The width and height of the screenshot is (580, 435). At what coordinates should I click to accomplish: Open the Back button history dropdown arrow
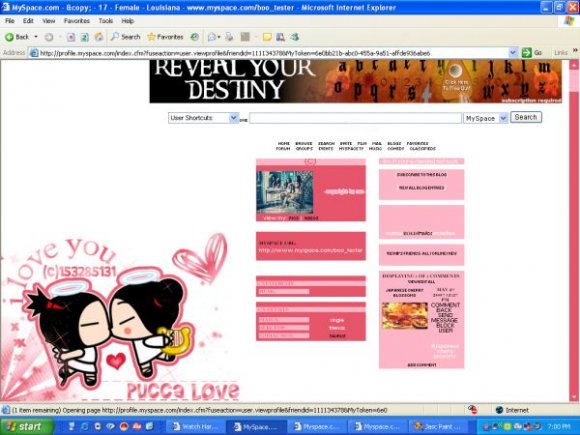[36, 37]
